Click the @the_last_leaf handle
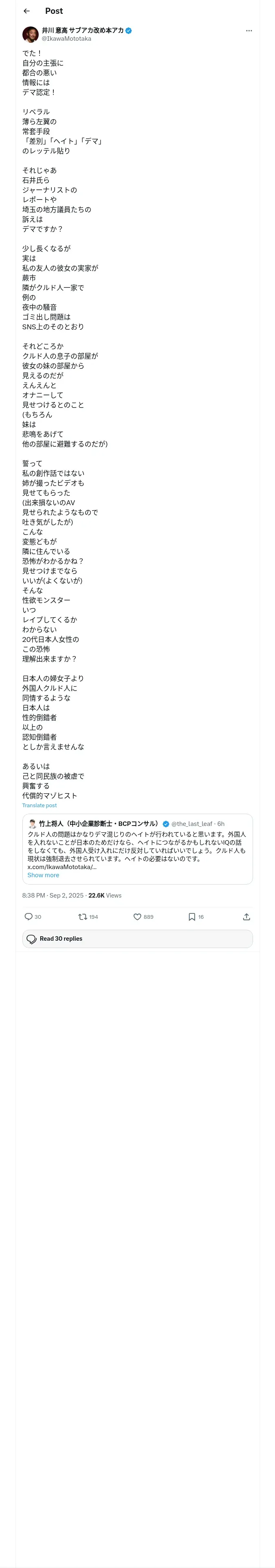The image size is (275, 1568). [x=191, y=823]
